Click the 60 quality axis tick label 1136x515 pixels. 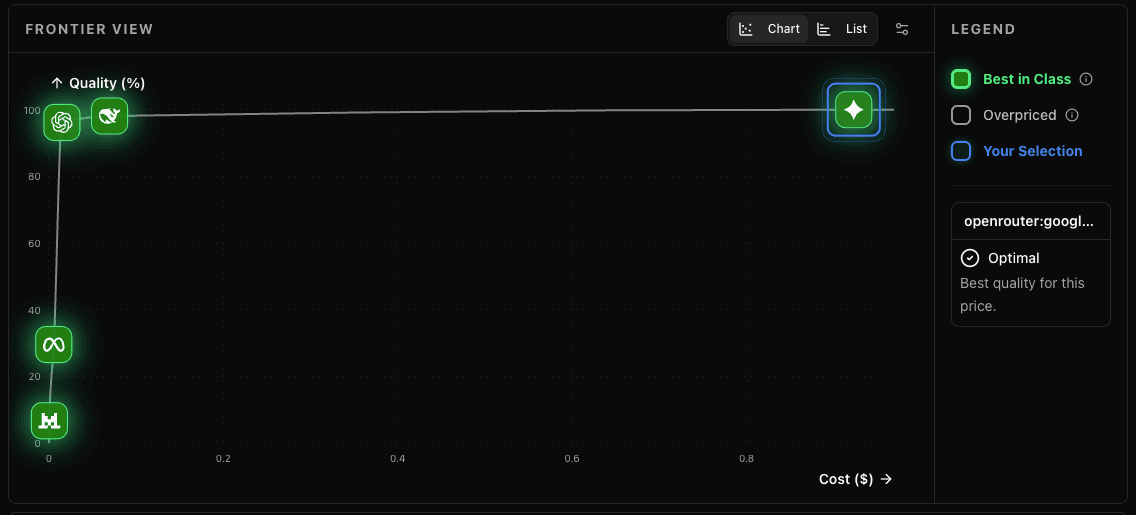click(34, 243)
